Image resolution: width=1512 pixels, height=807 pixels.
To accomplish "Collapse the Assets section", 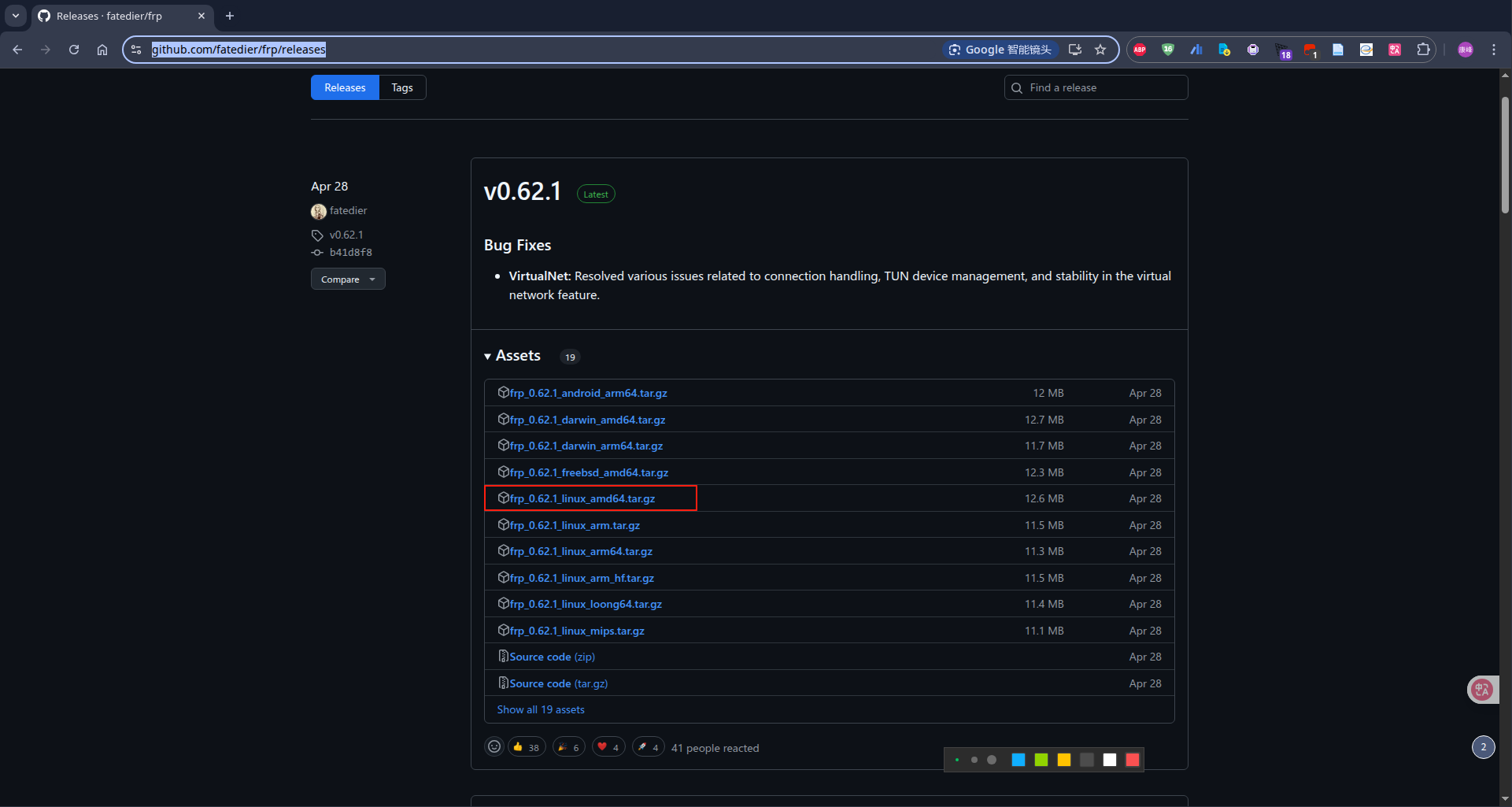I will 512,356.
